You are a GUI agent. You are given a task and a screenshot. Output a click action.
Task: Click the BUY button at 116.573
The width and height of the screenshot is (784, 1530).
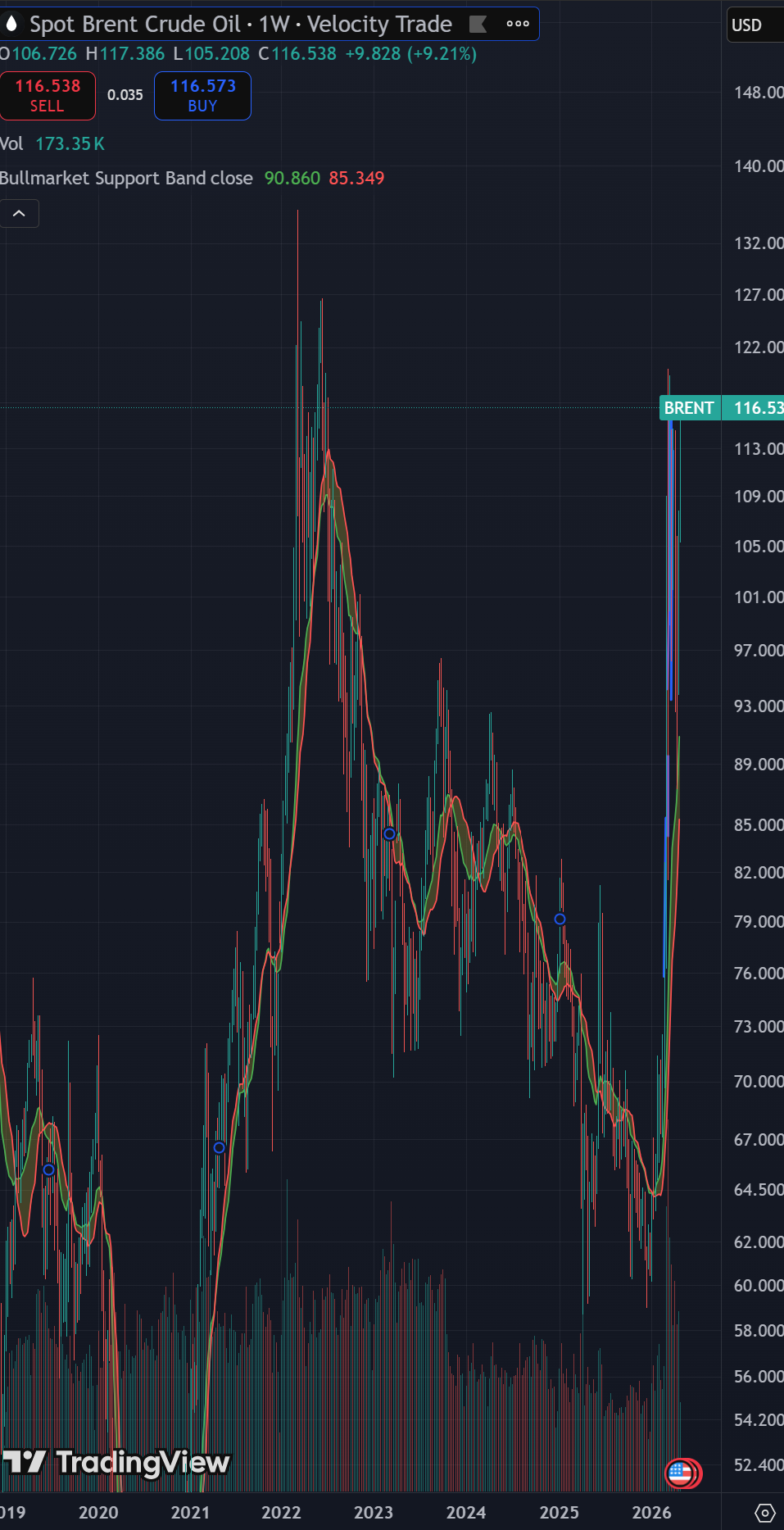pos(202,96)
